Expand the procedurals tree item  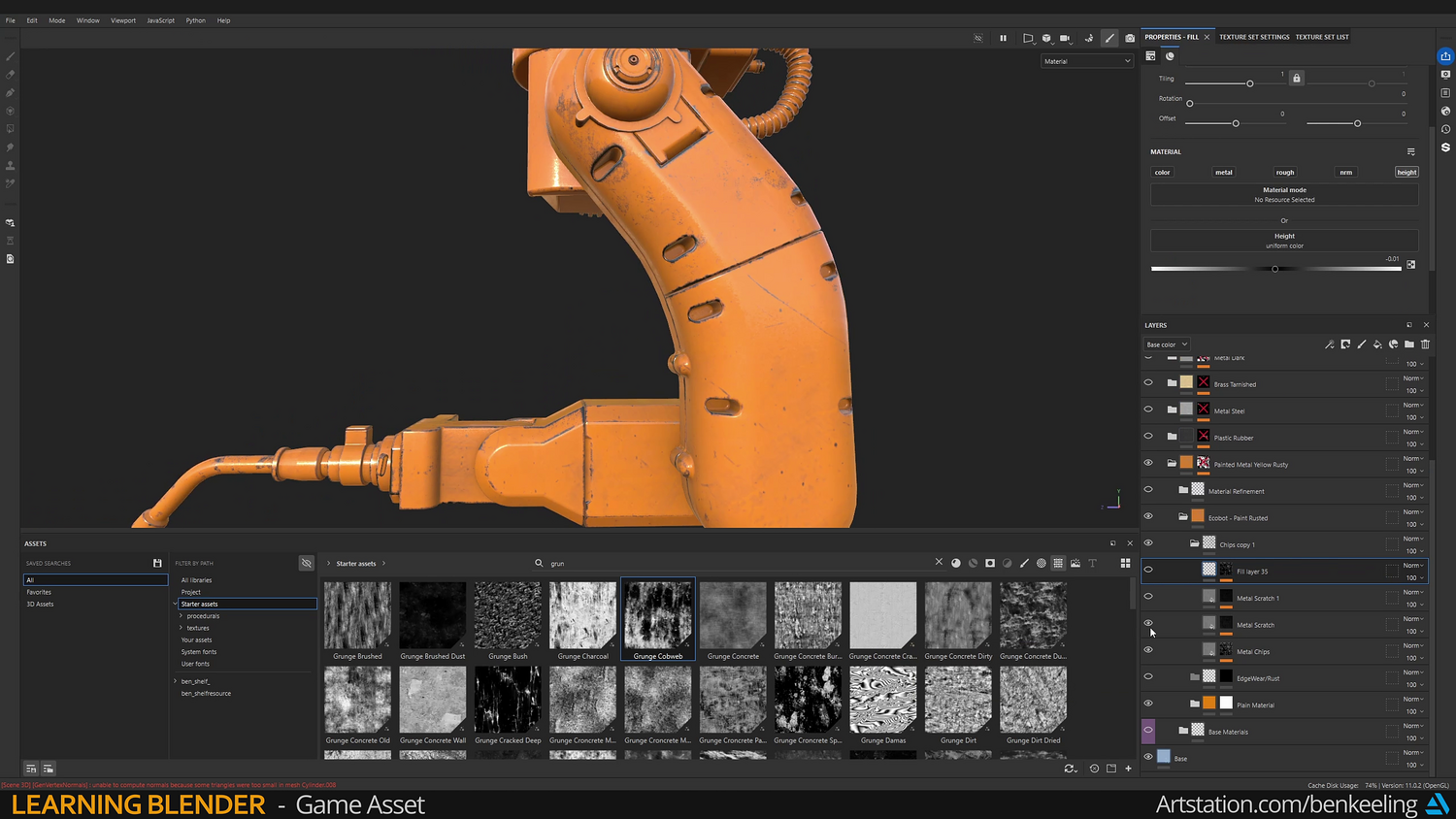click(181, 616)
